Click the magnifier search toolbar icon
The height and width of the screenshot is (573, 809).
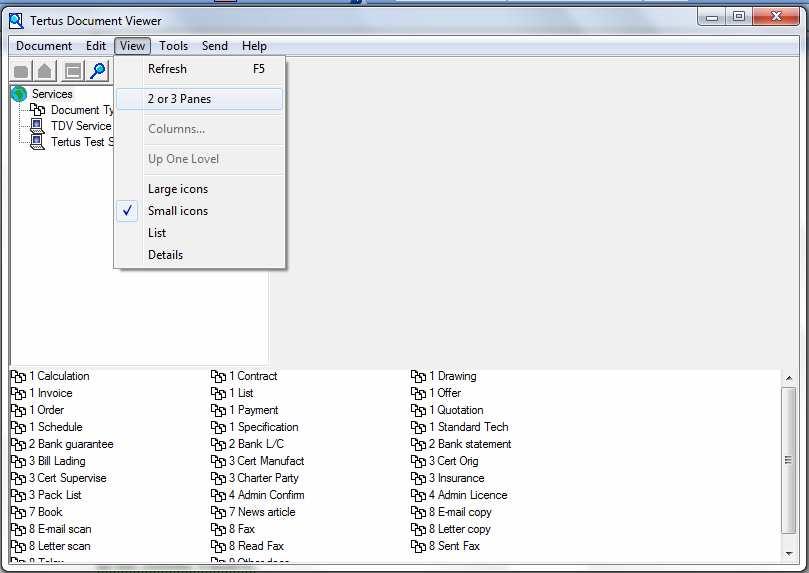[98, 71]
